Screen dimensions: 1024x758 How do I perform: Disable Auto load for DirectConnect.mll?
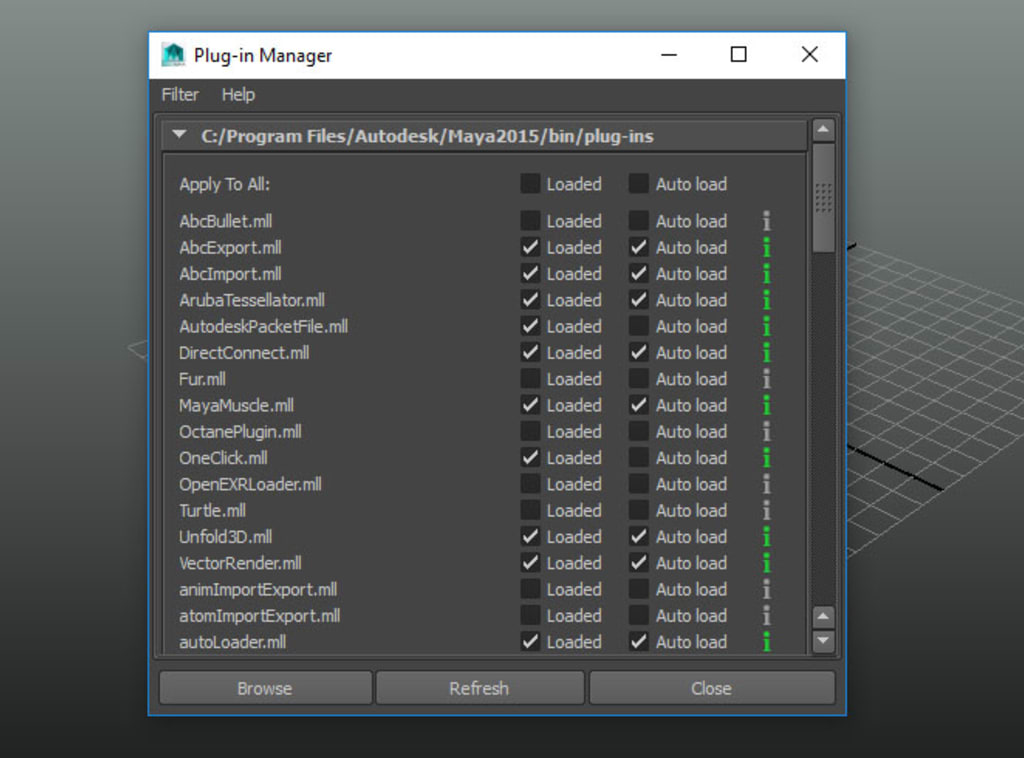638,352
